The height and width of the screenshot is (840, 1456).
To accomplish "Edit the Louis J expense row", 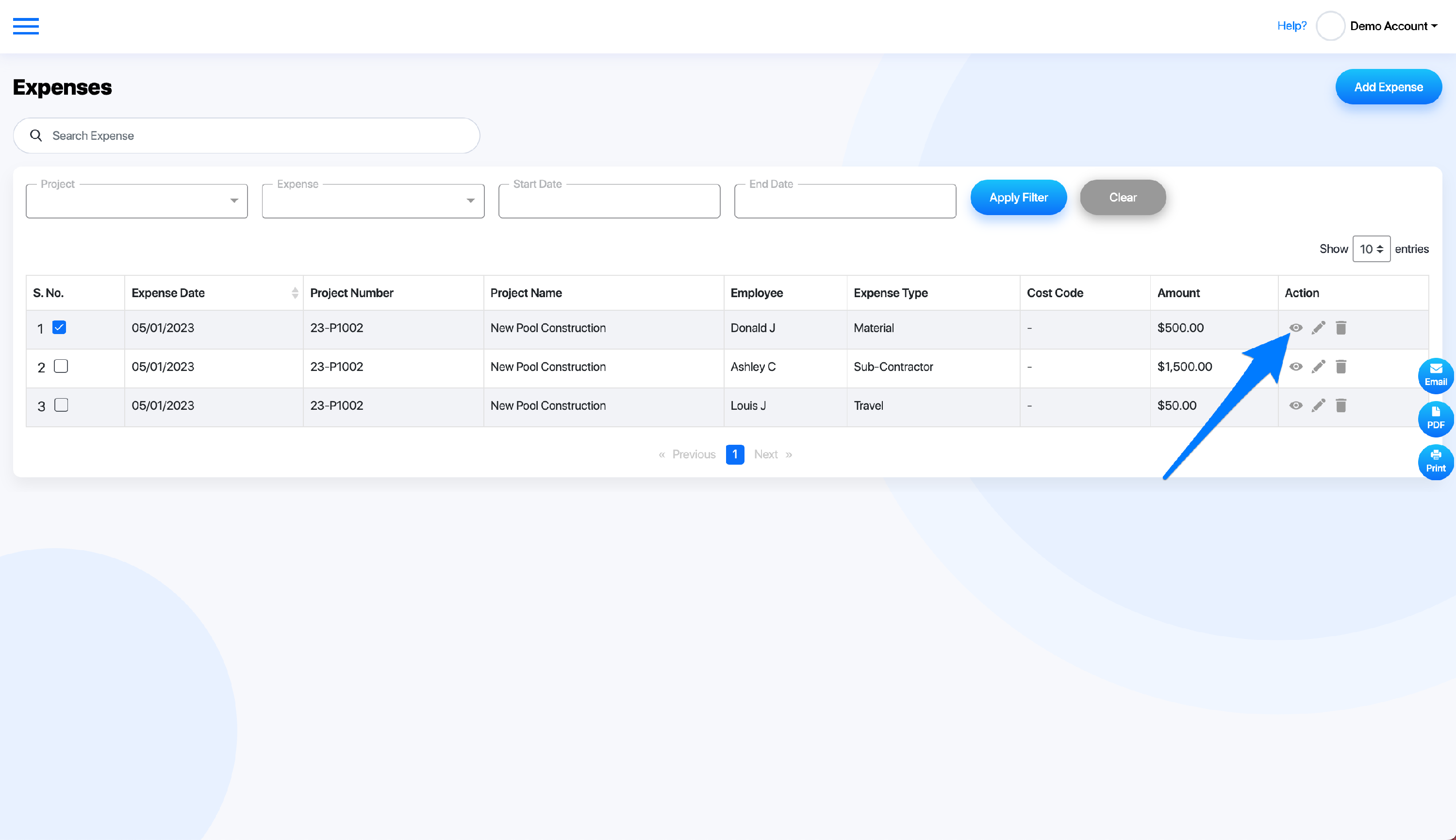I will pyautogui.click(x=1318, y=405).
